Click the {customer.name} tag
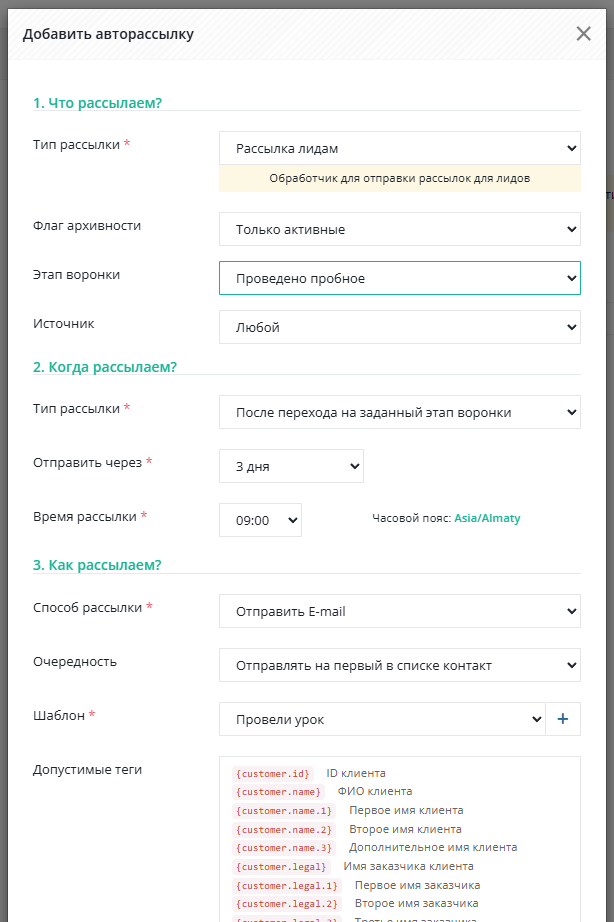Image resolution: width=614 pixels, height=922 pixels. [279, 792]
